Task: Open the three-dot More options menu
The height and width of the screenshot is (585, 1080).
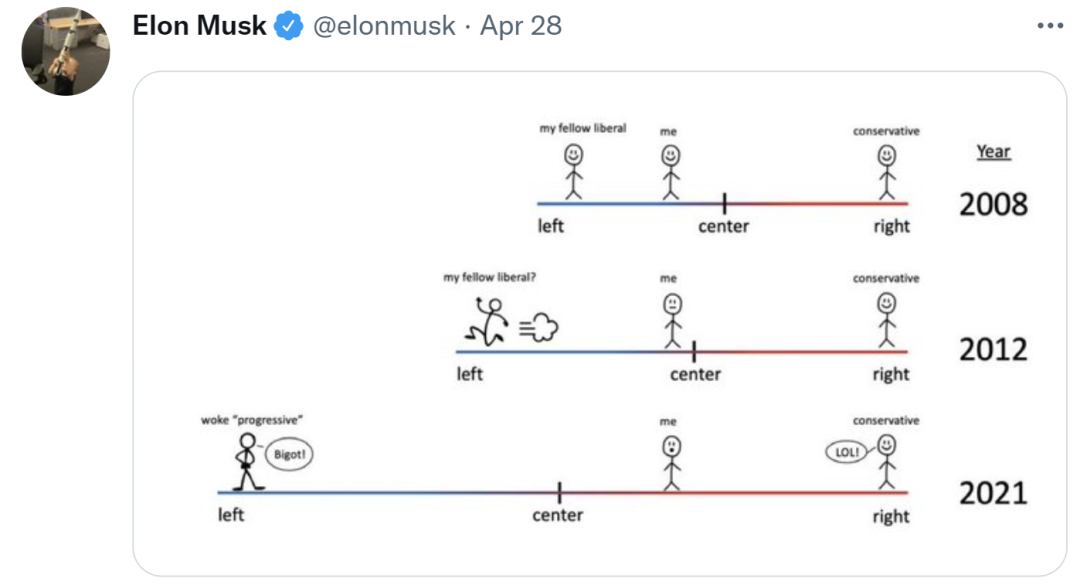Action: pyautogui.click(x=1050, y=26)
